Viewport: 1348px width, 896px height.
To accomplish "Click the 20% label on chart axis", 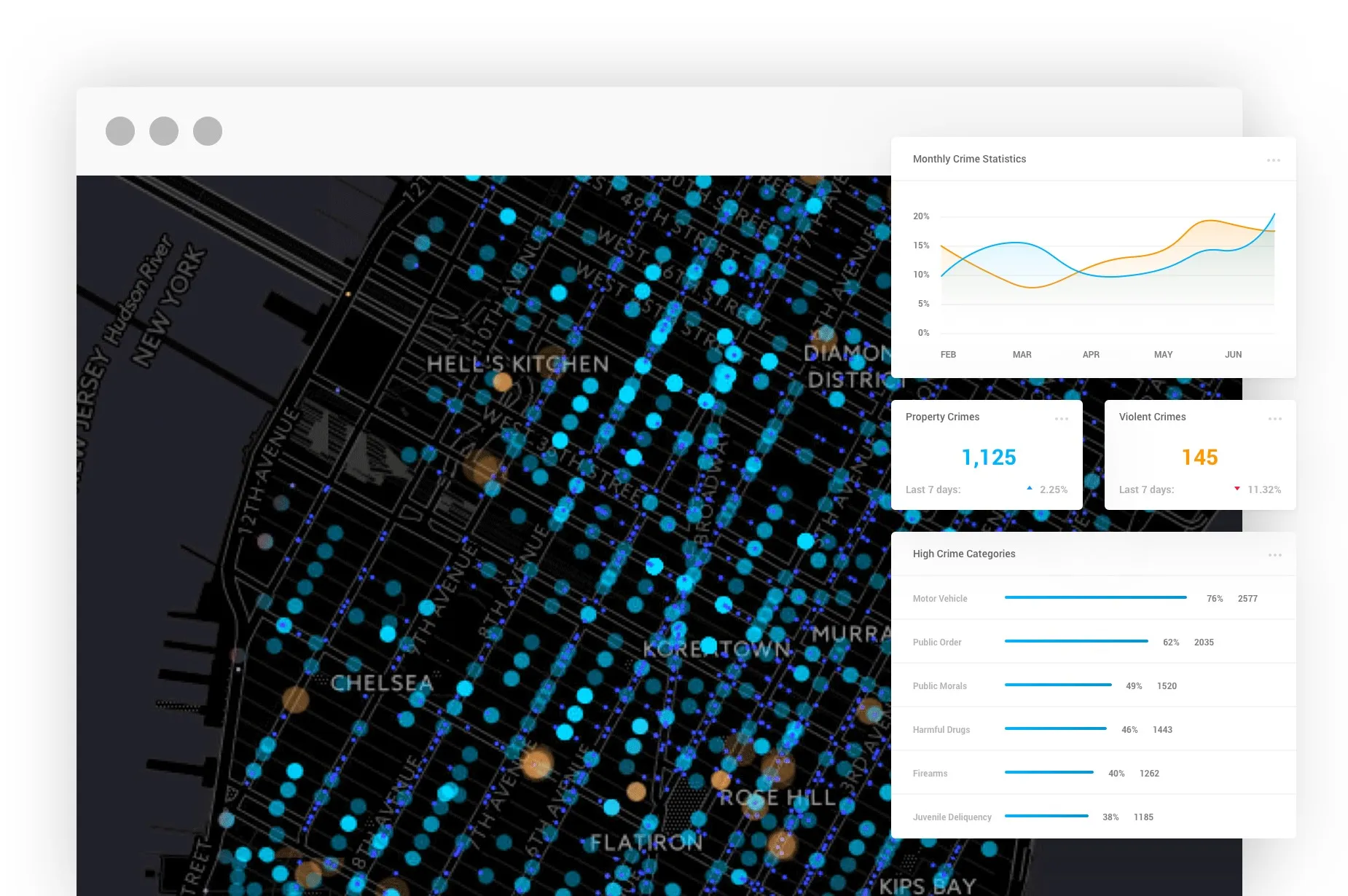I will [x=921, y=216].
